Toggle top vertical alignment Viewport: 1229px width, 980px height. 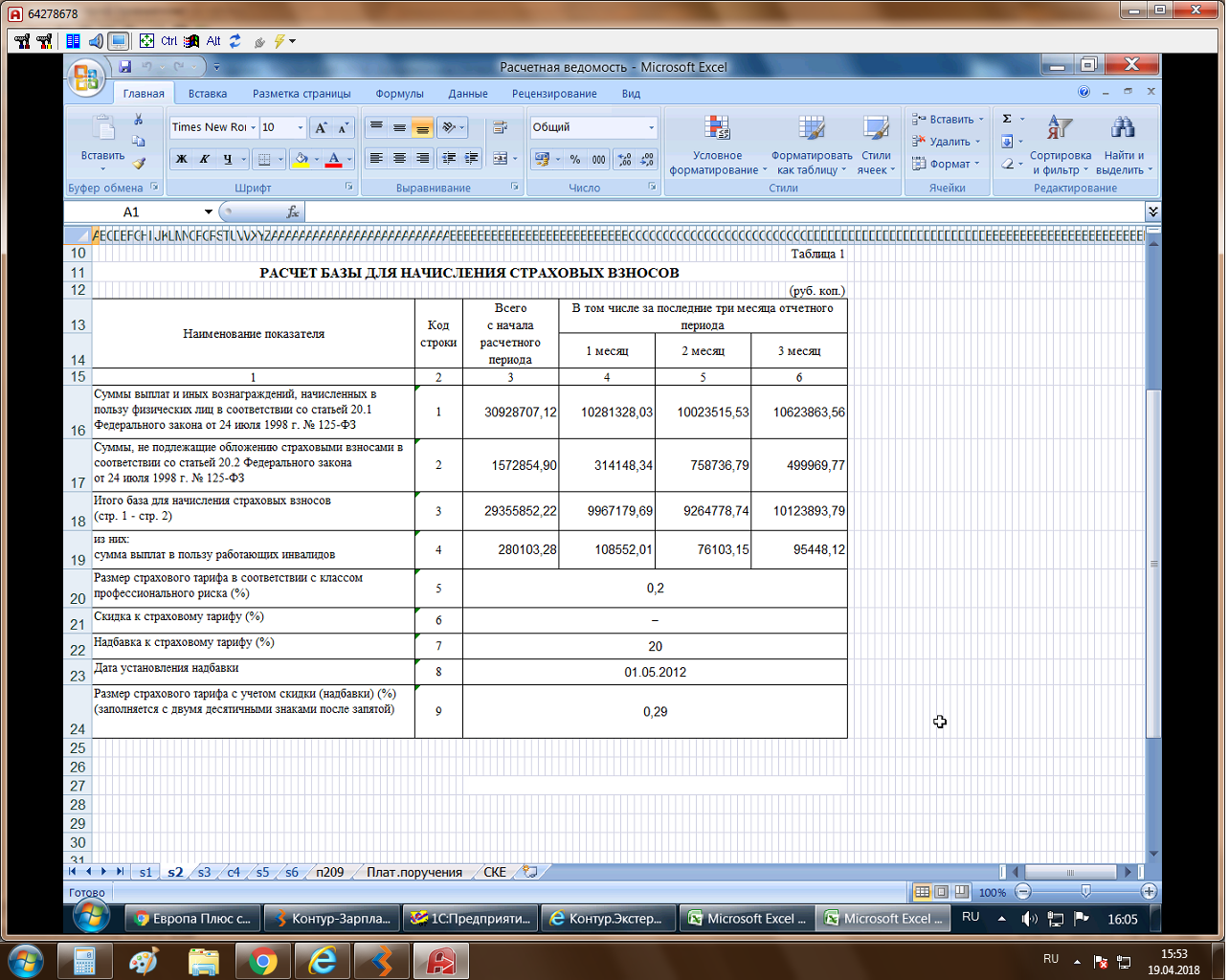[376, 127]
